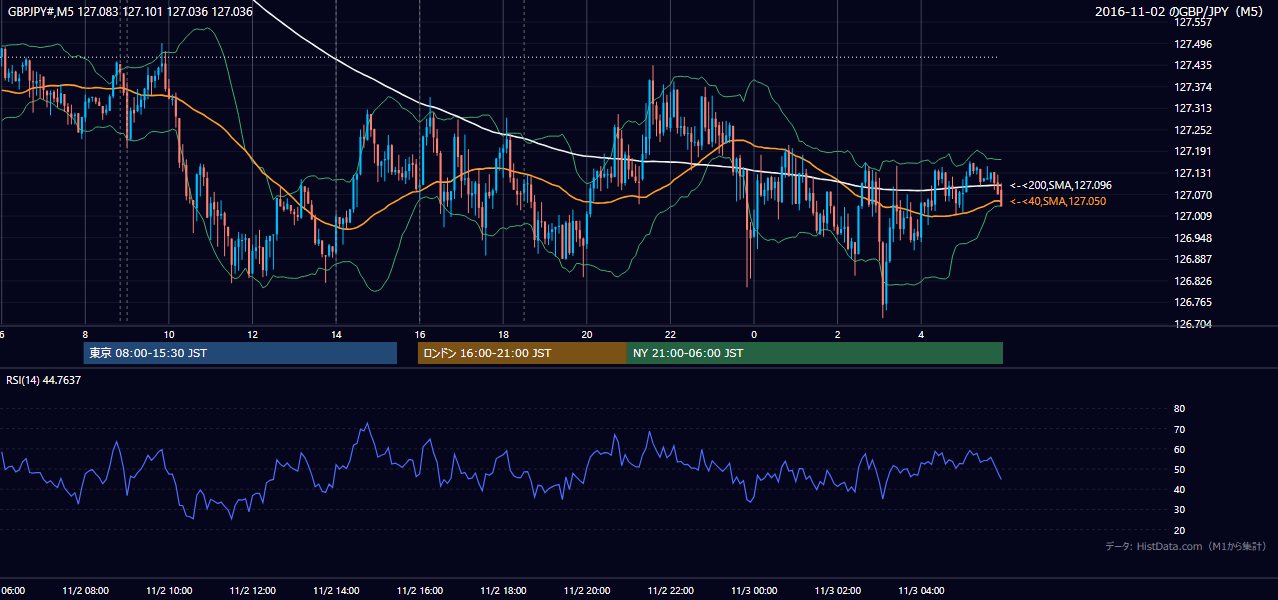This screenshot has height=600, width=1278.
Task: Select the Tokyo 08:00-15:30 JST session bar
Action: coord(240,353)
